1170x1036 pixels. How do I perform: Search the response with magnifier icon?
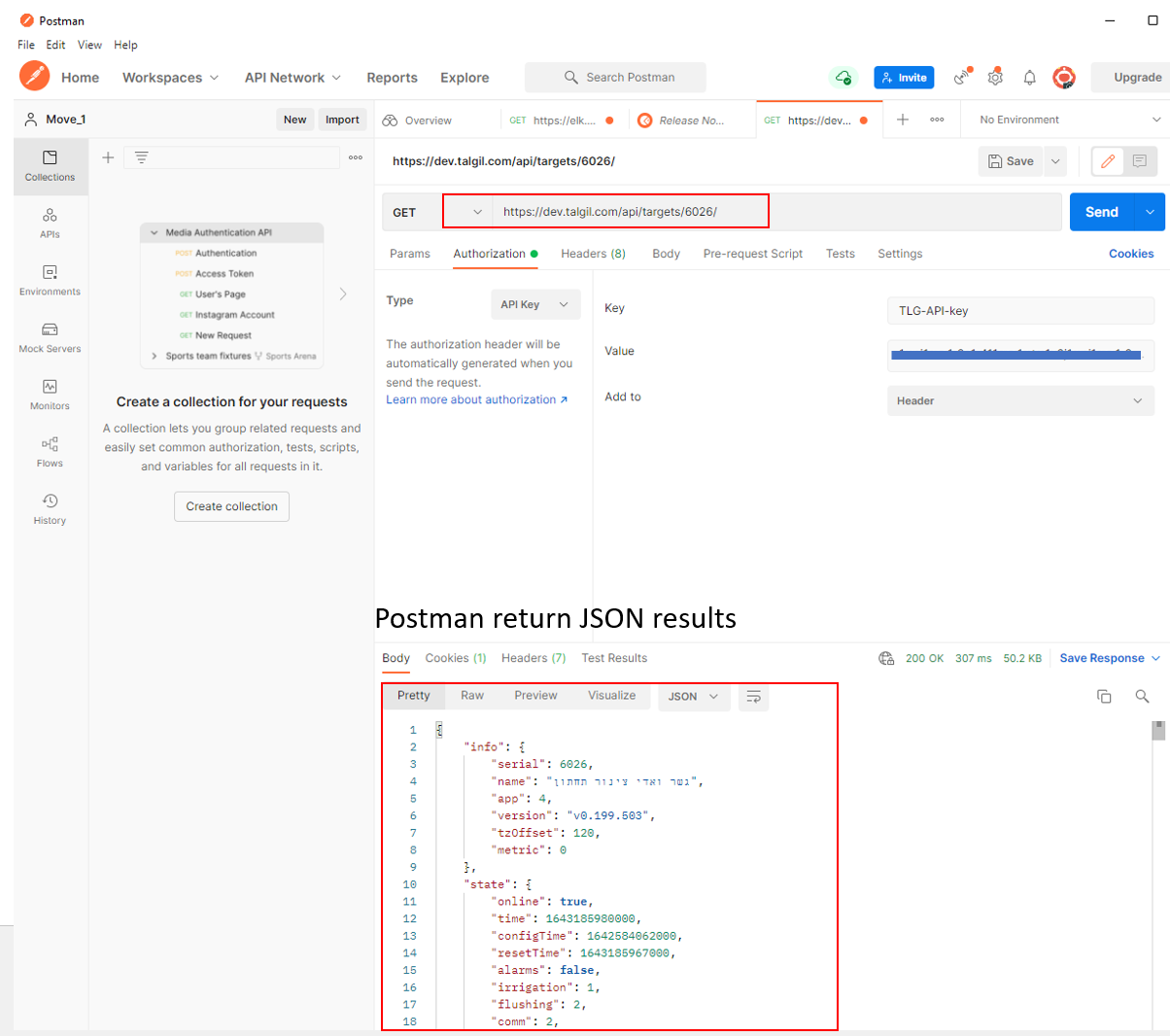pos(1142,696)
